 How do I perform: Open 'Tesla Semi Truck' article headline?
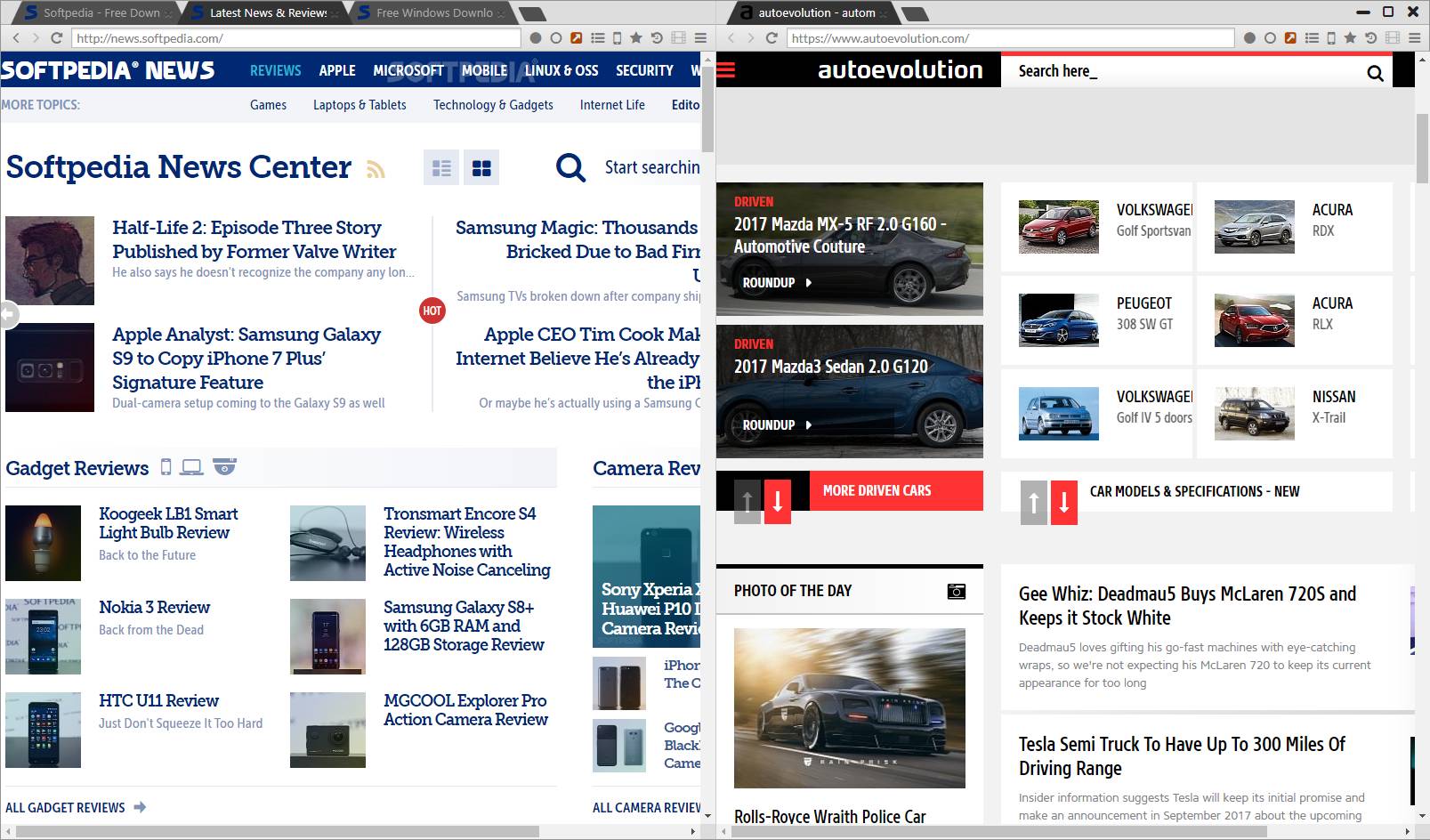click(x=1182, y=756)
